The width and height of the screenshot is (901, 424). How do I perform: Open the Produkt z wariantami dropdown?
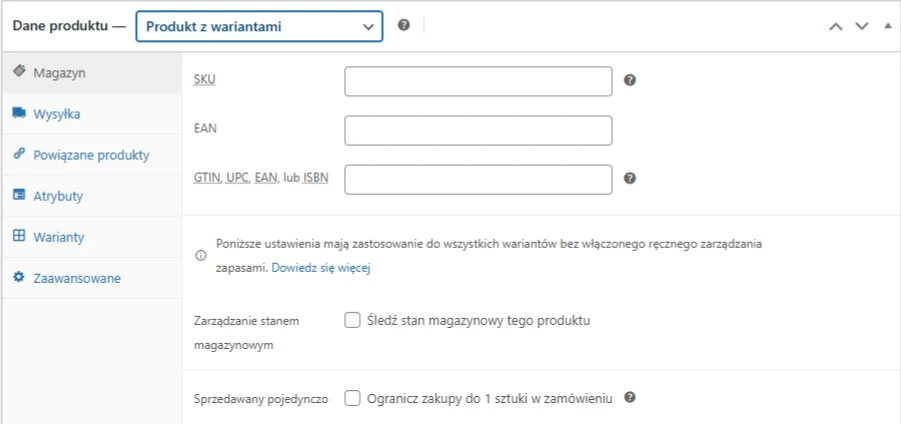(259, 26)
